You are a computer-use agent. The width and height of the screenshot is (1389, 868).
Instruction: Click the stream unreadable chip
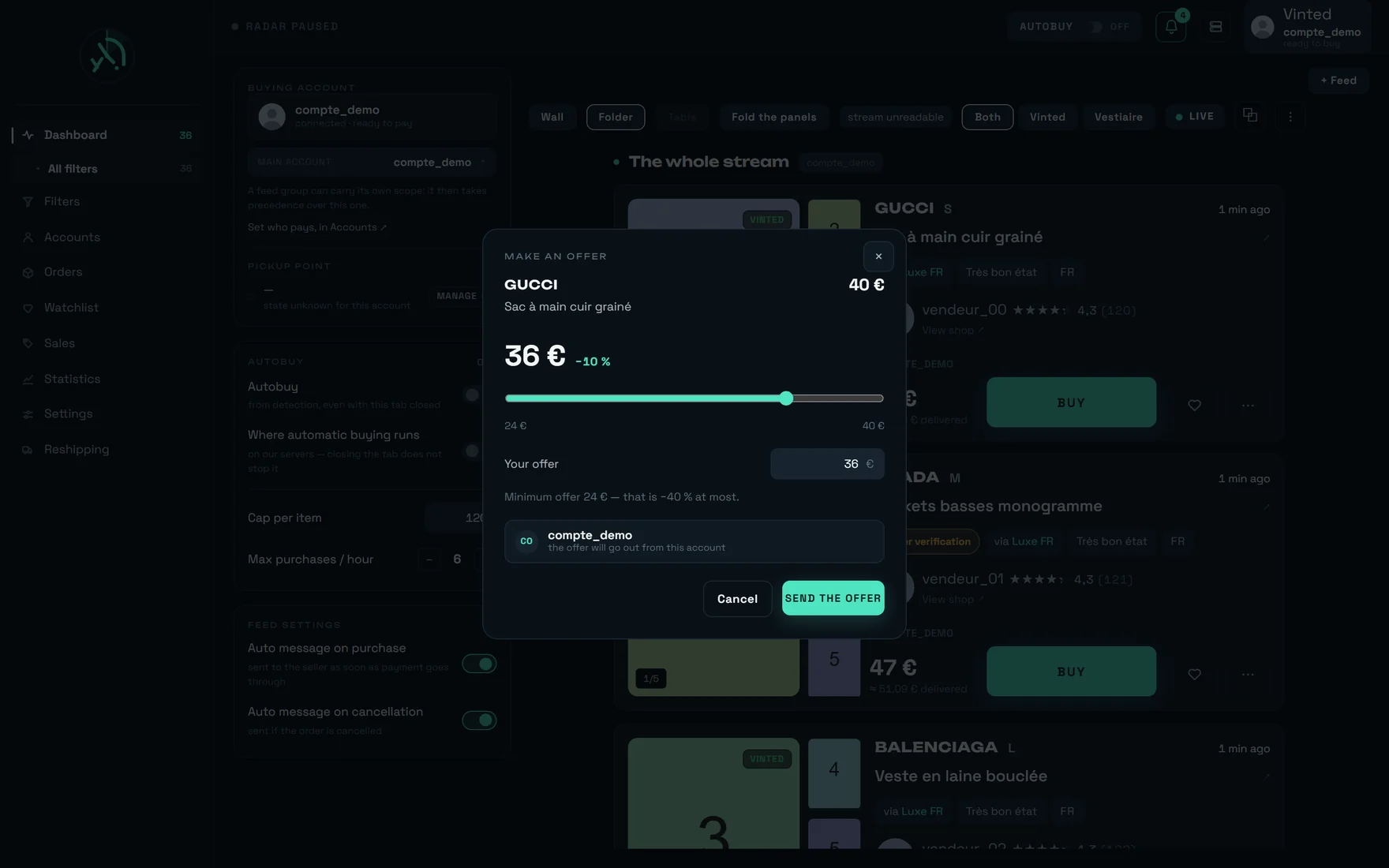(895, 117)
